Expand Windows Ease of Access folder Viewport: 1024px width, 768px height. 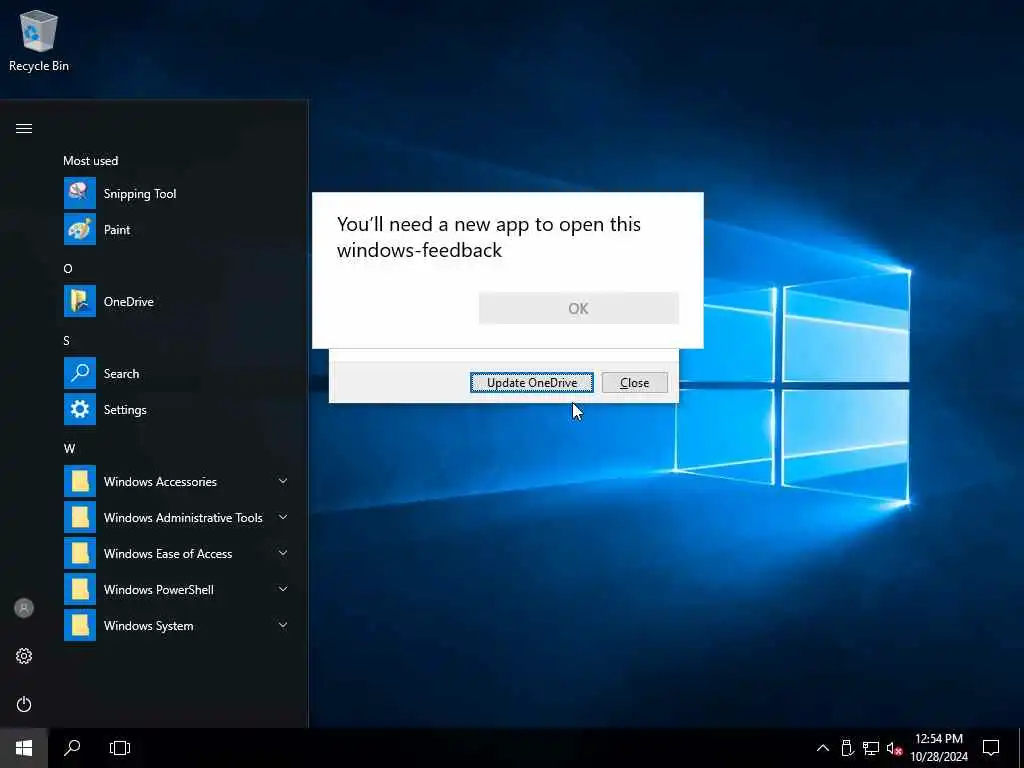click(x=176, y=553)
